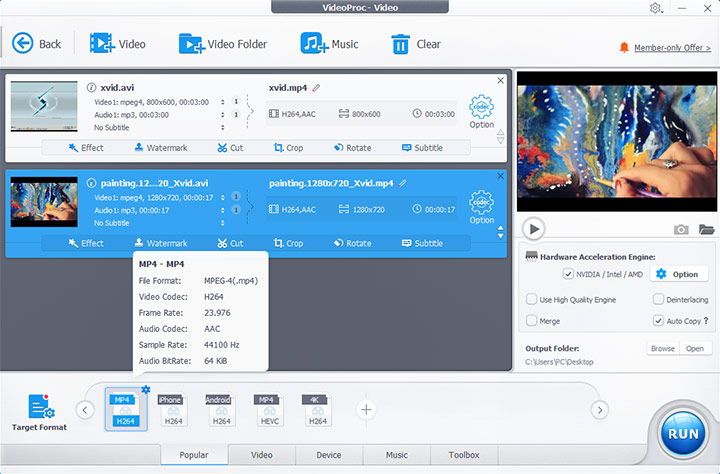This screenshot has height=474, width=720.
Task: Switch to the Music tab
Action: point(396,455)
